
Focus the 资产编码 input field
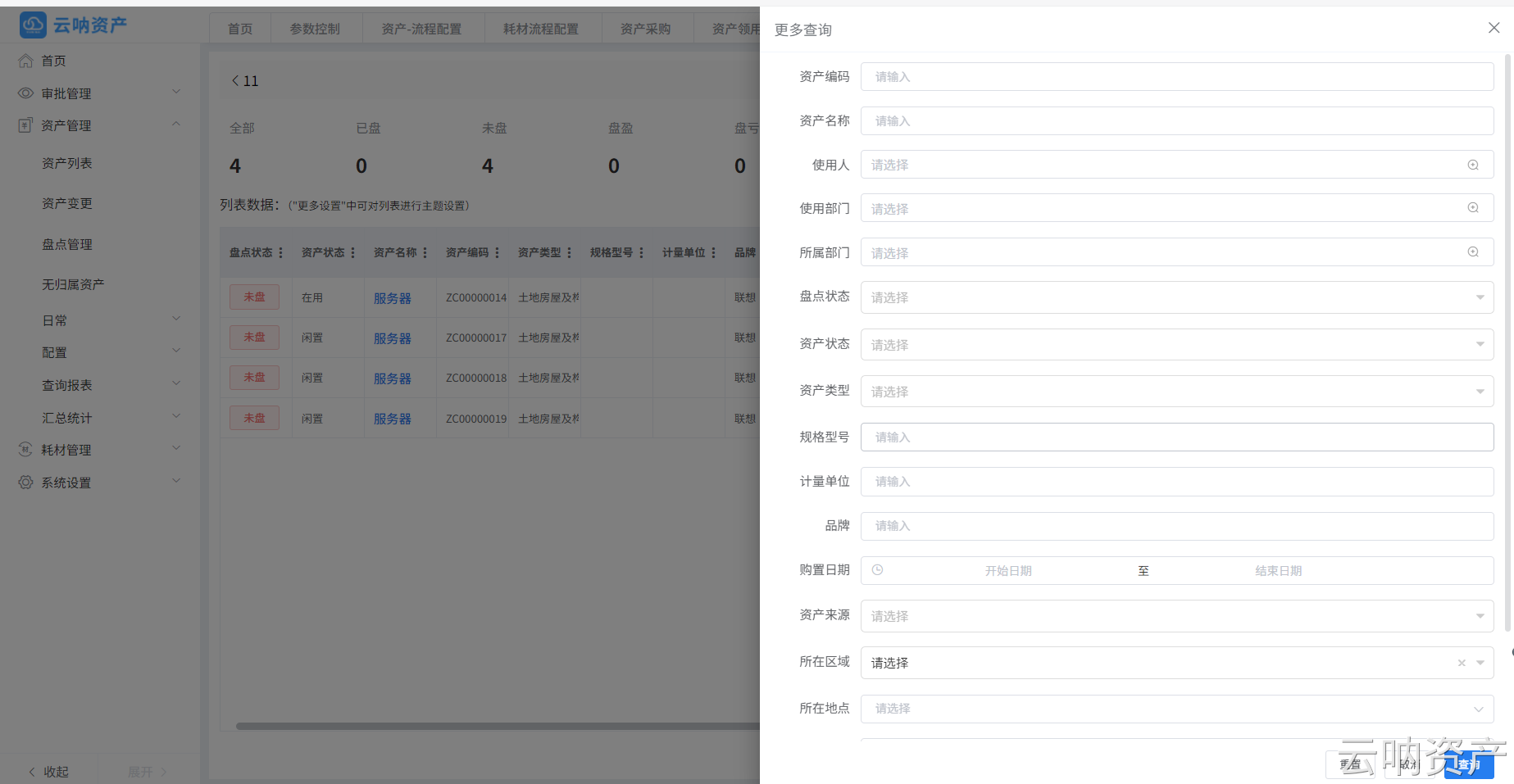point(1177,76)
